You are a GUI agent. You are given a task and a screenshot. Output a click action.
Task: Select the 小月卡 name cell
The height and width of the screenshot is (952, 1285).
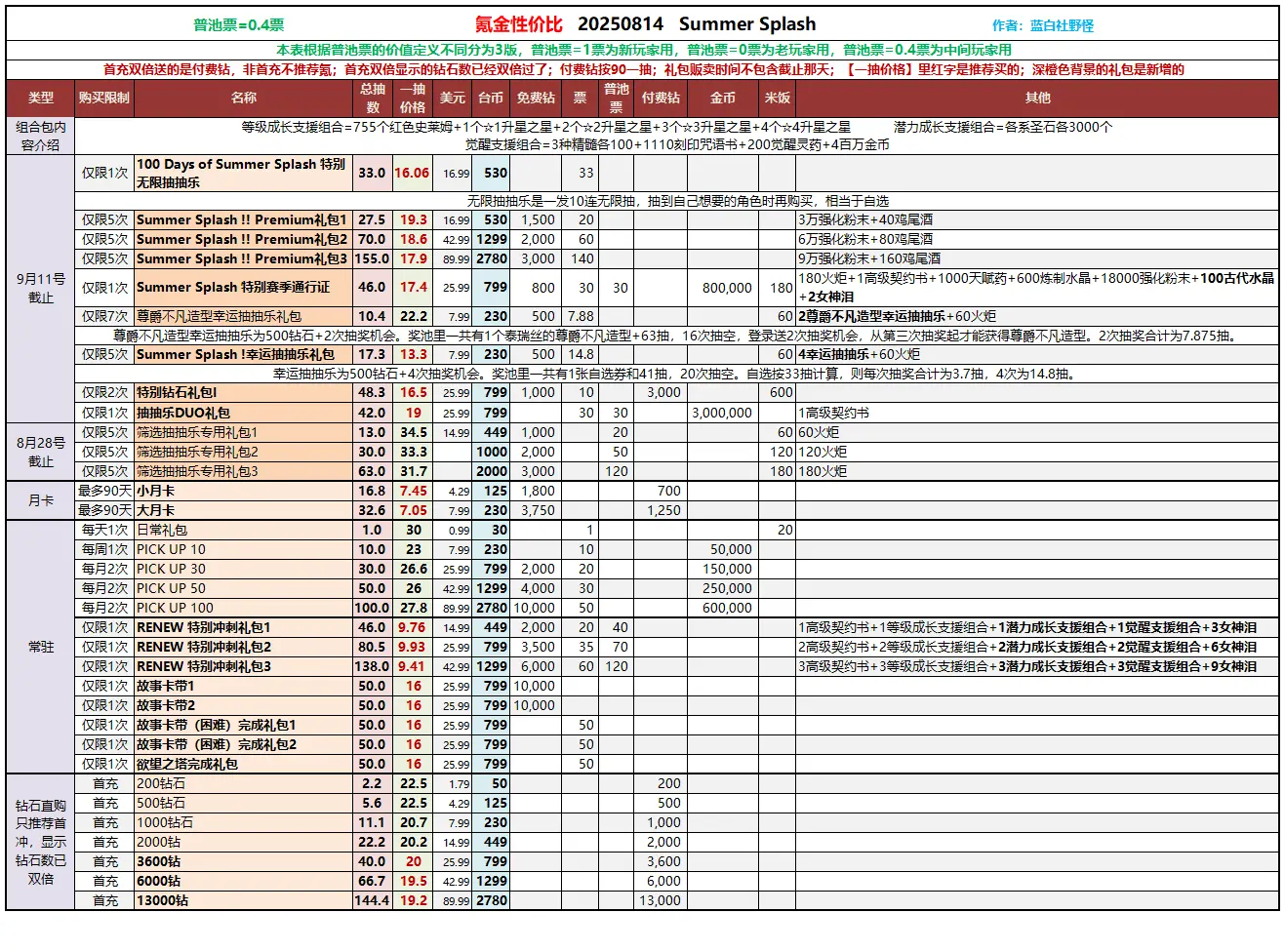coord(156,491)
